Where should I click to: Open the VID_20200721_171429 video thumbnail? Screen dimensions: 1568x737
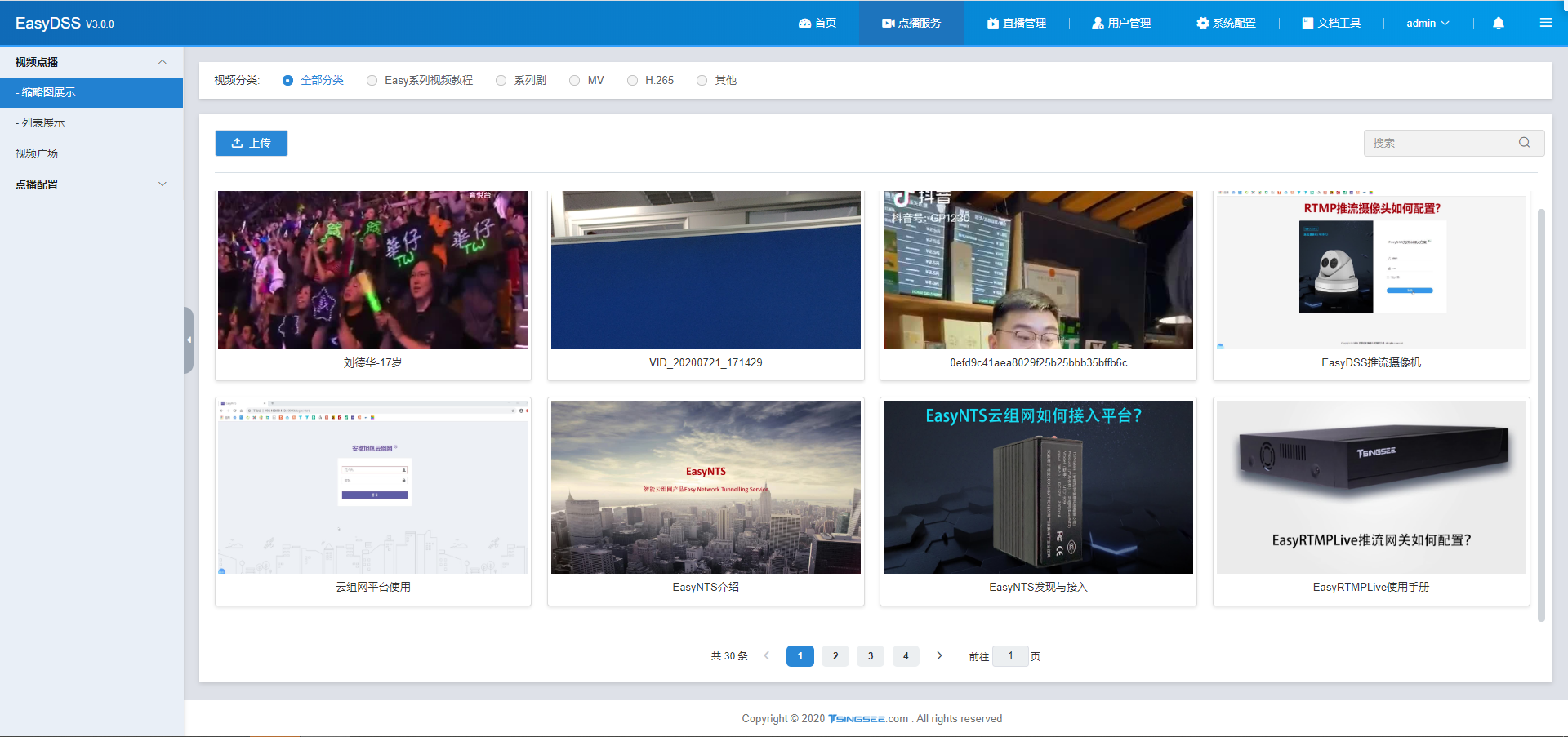[x=706, y=270]
